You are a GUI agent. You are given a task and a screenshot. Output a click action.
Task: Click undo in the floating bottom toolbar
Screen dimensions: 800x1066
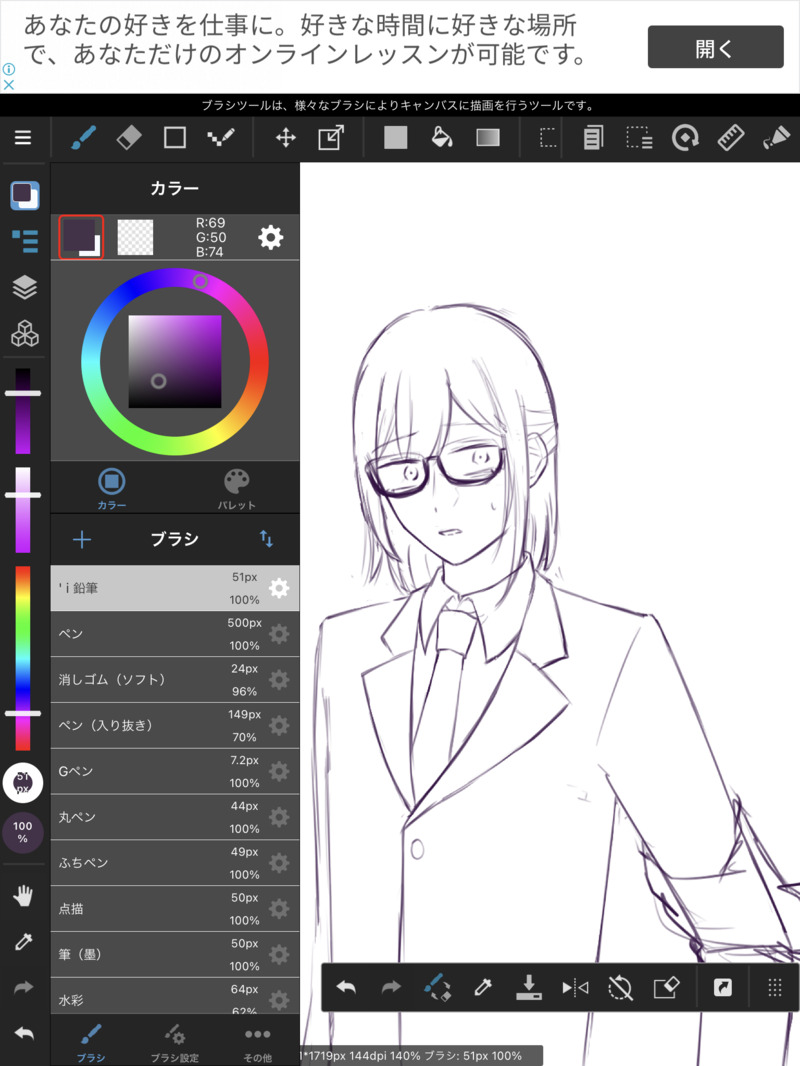point(346,987)
